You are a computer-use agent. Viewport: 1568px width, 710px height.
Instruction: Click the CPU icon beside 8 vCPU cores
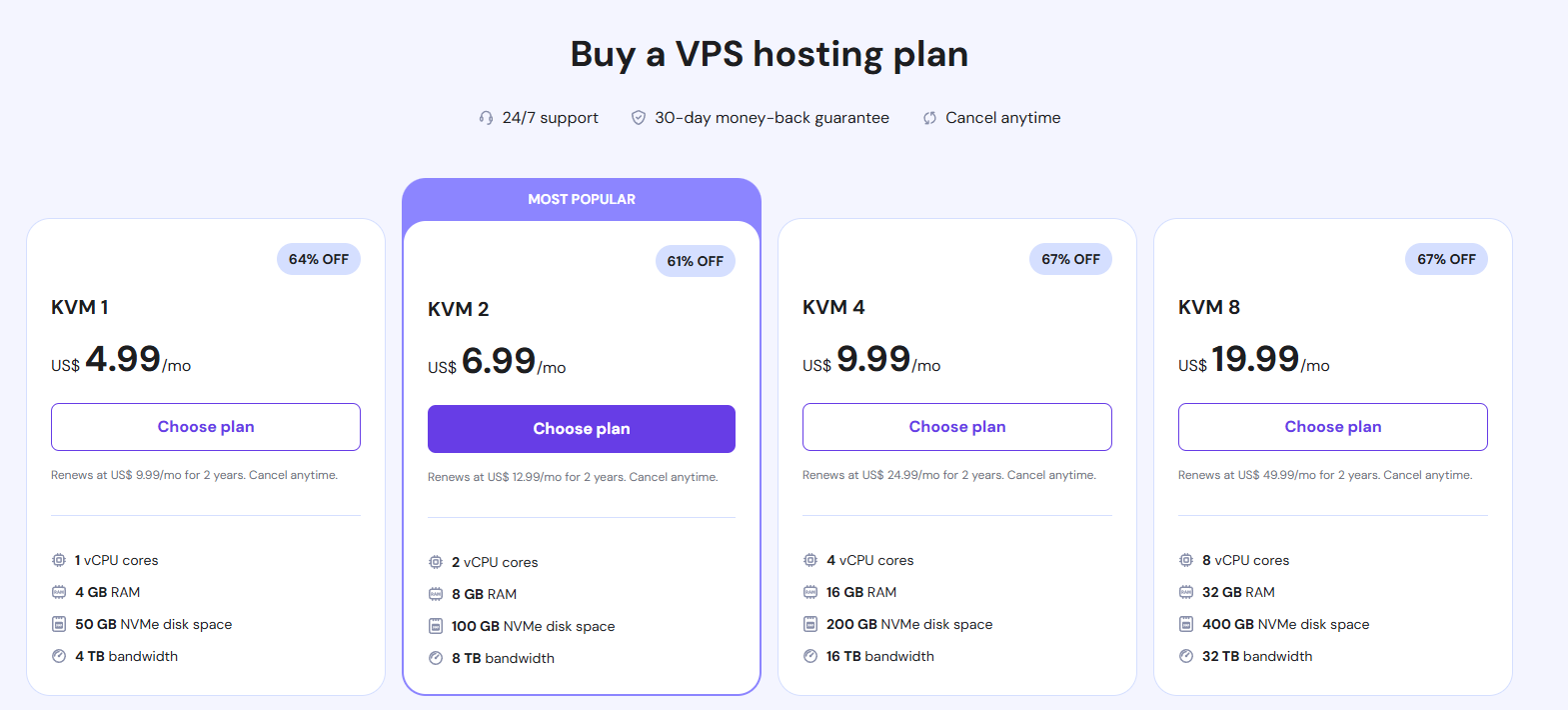pyautogui.click(x=1186, y=560)
